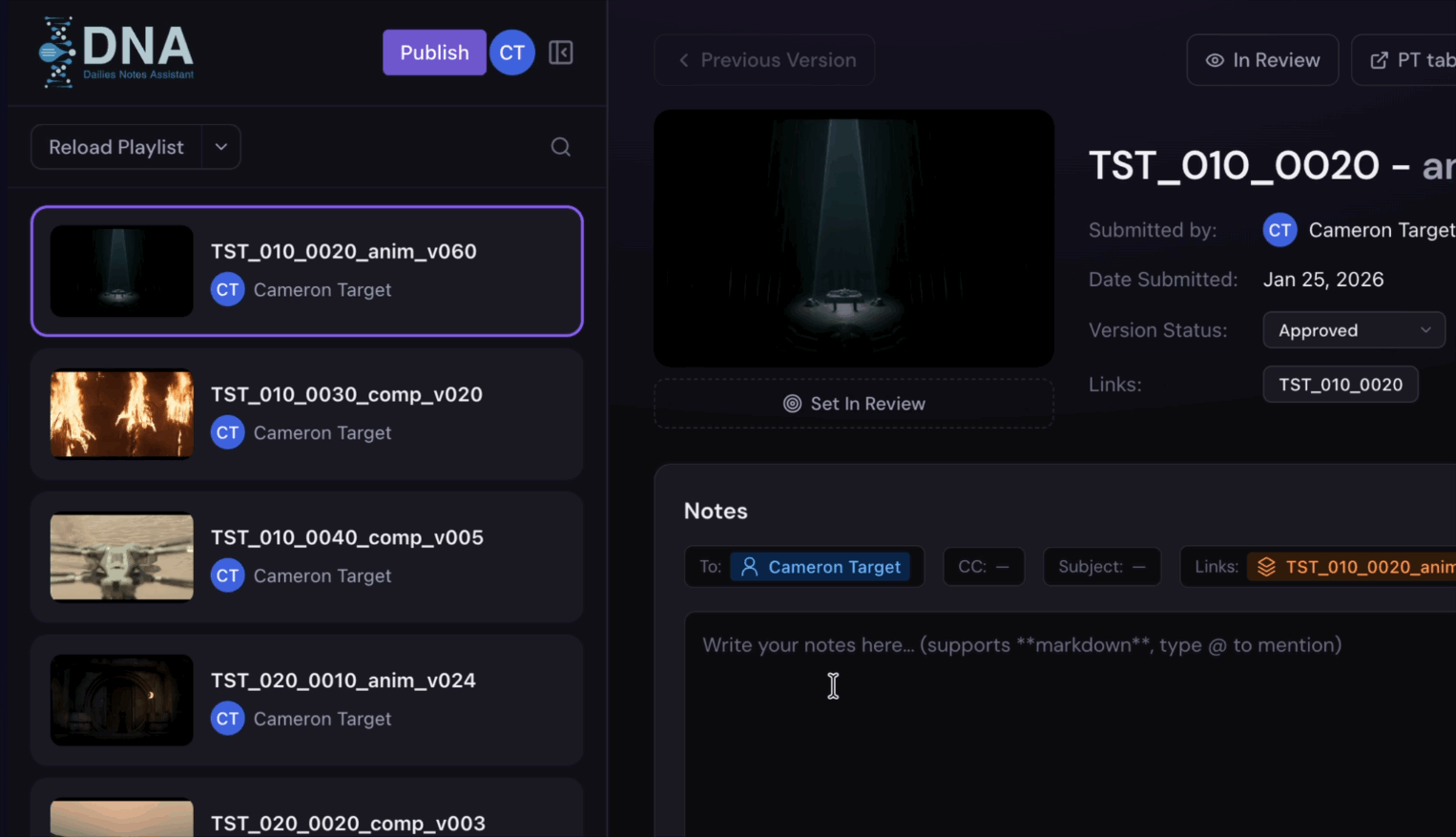This screenshot has height=837, width=1456.
Task: Click the notes text area to write
Action: 1071,725
